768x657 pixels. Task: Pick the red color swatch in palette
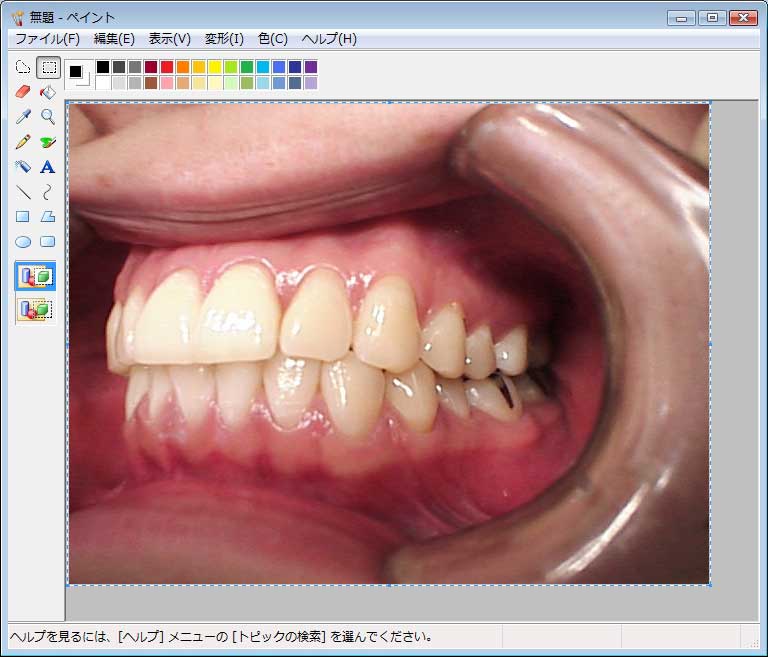pyautogui.click(x=167, y=67)
